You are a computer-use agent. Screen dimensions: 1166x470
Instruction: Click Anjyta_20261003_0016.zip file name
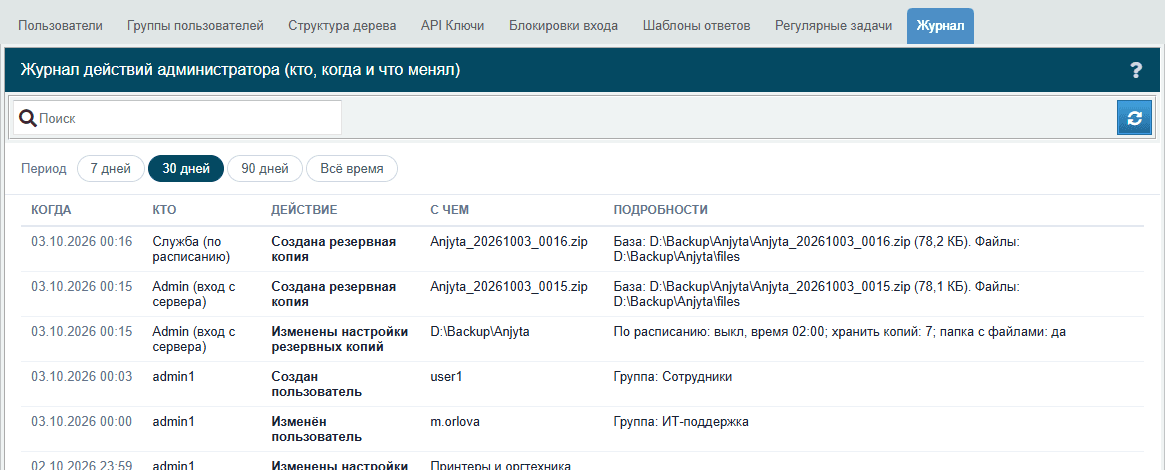click(x=509, y=242)
